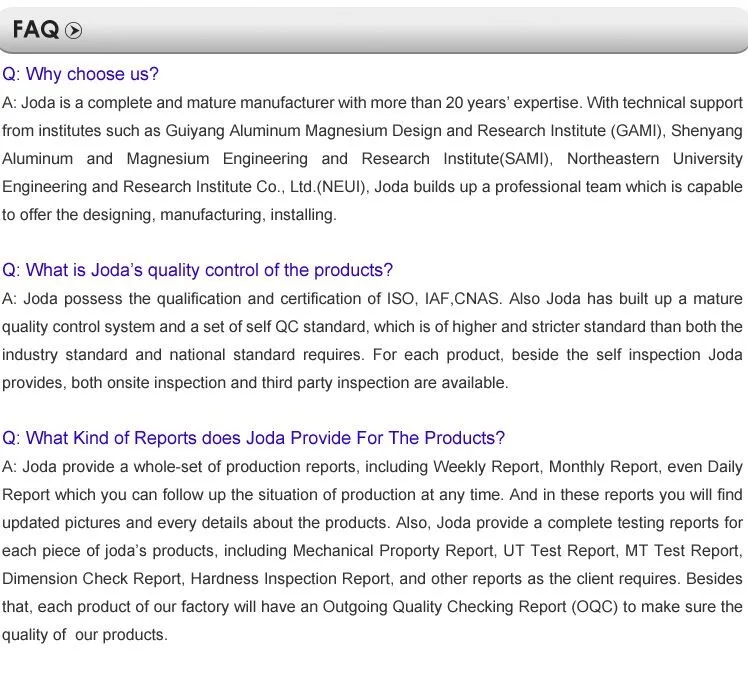Click the FAQ header title

pyautogui.click(x=36, y=30)
